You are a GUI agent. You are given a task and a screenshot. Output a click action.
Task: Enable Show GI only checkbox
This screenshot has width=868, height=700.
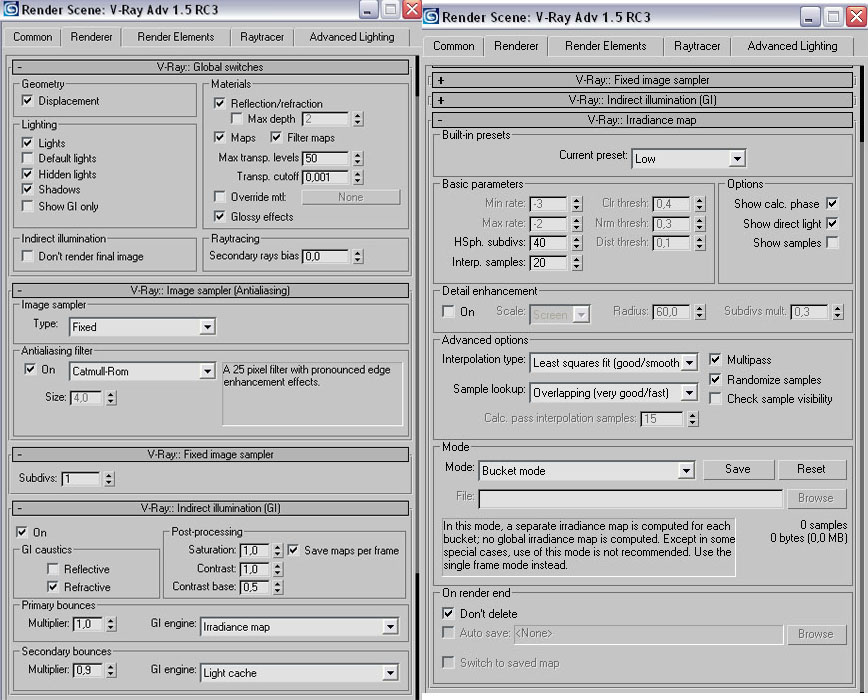coord(27,206)
